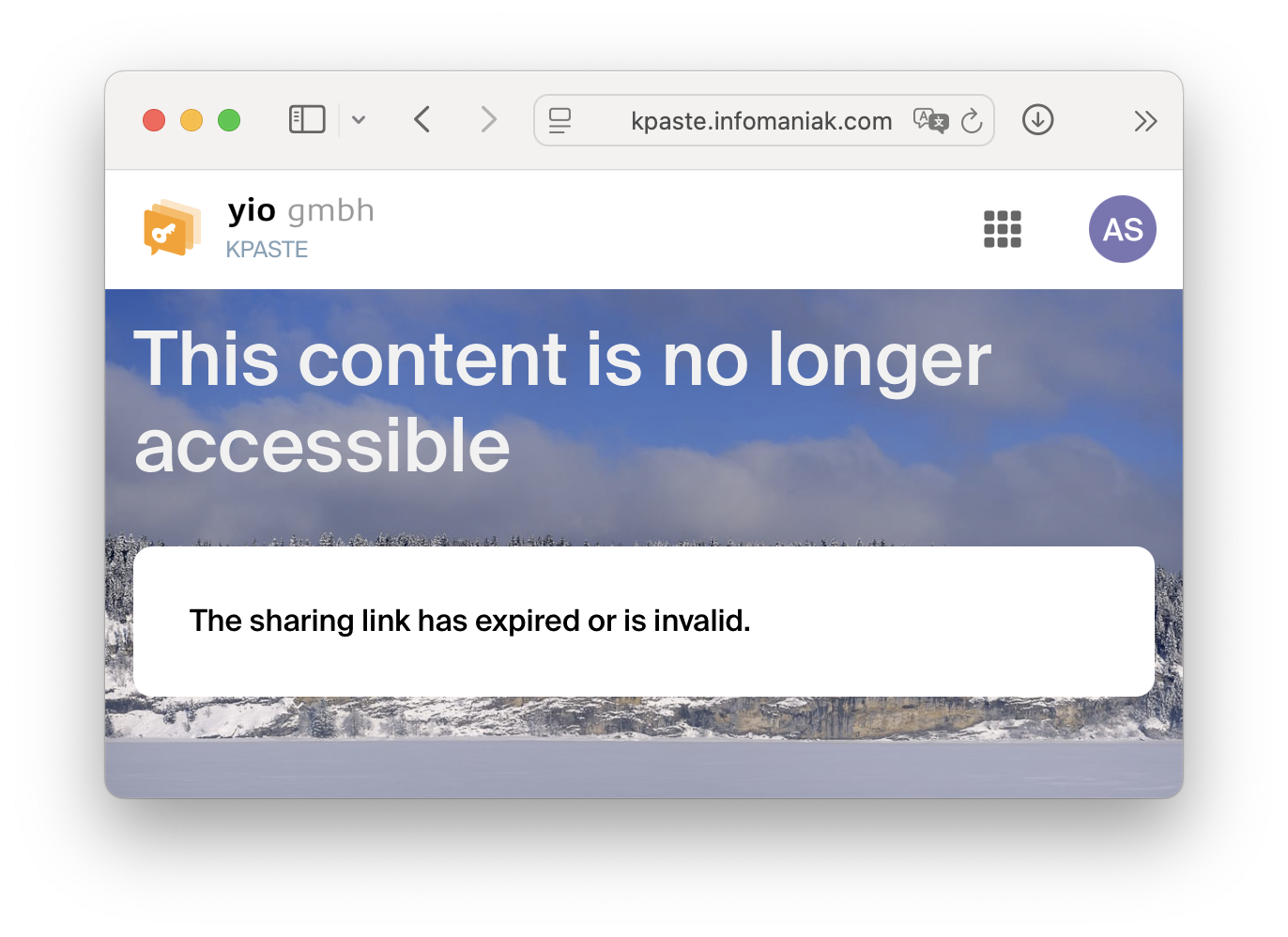The height and width of the screenshot is (937, 1288).
Task: Open the Infomaniak apps grid menu
Action: click(x=1003, y=229)
